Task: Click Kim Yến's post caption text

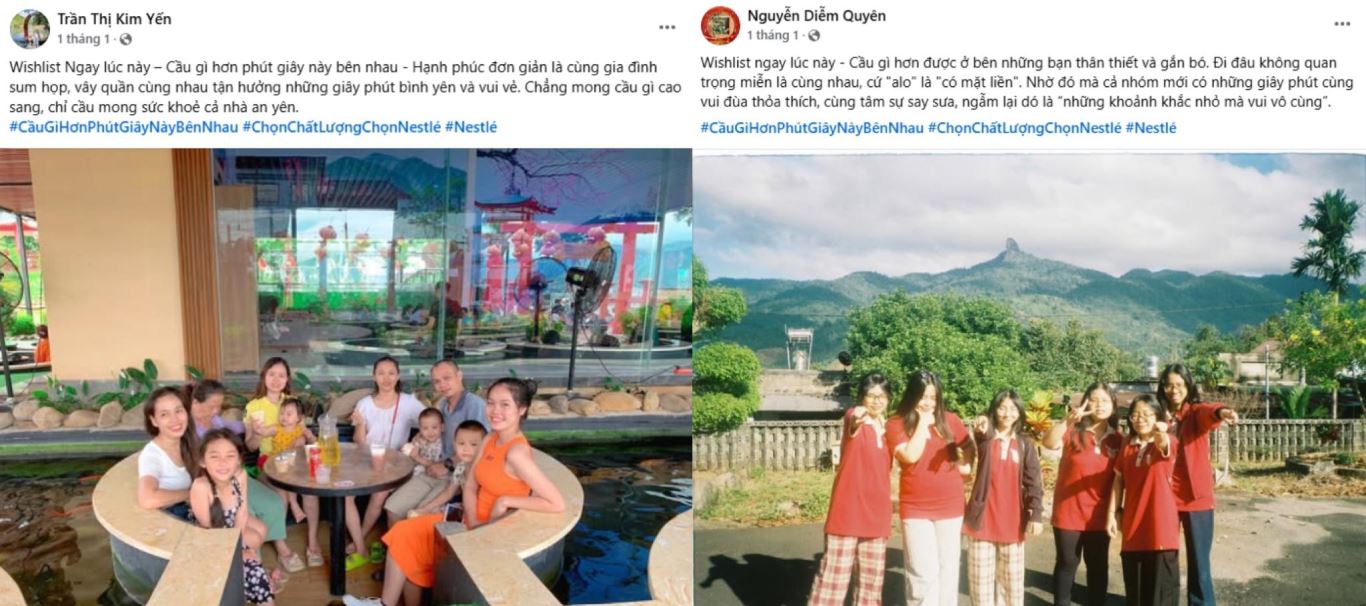Action: [x=345, y=87]
